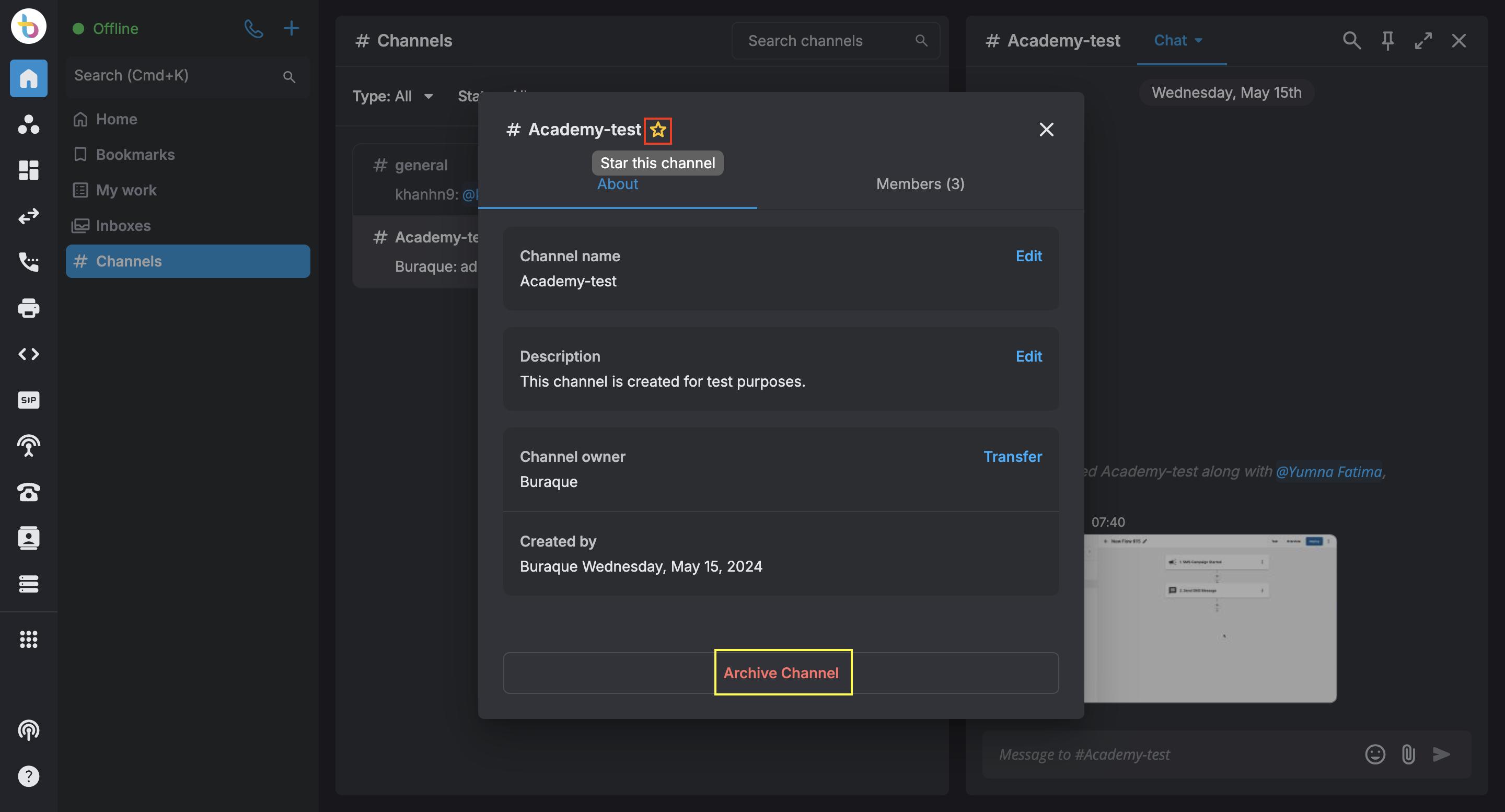
Task: Switch to the Members (3) tab
Action: (920, 184)
